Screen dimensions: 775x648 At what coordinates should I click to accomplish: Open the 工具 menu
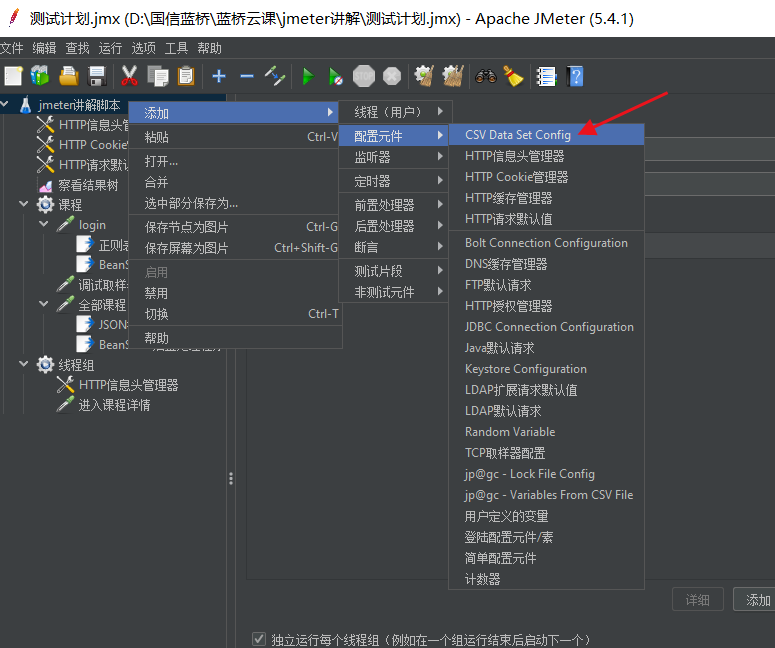tap(176, 48)
